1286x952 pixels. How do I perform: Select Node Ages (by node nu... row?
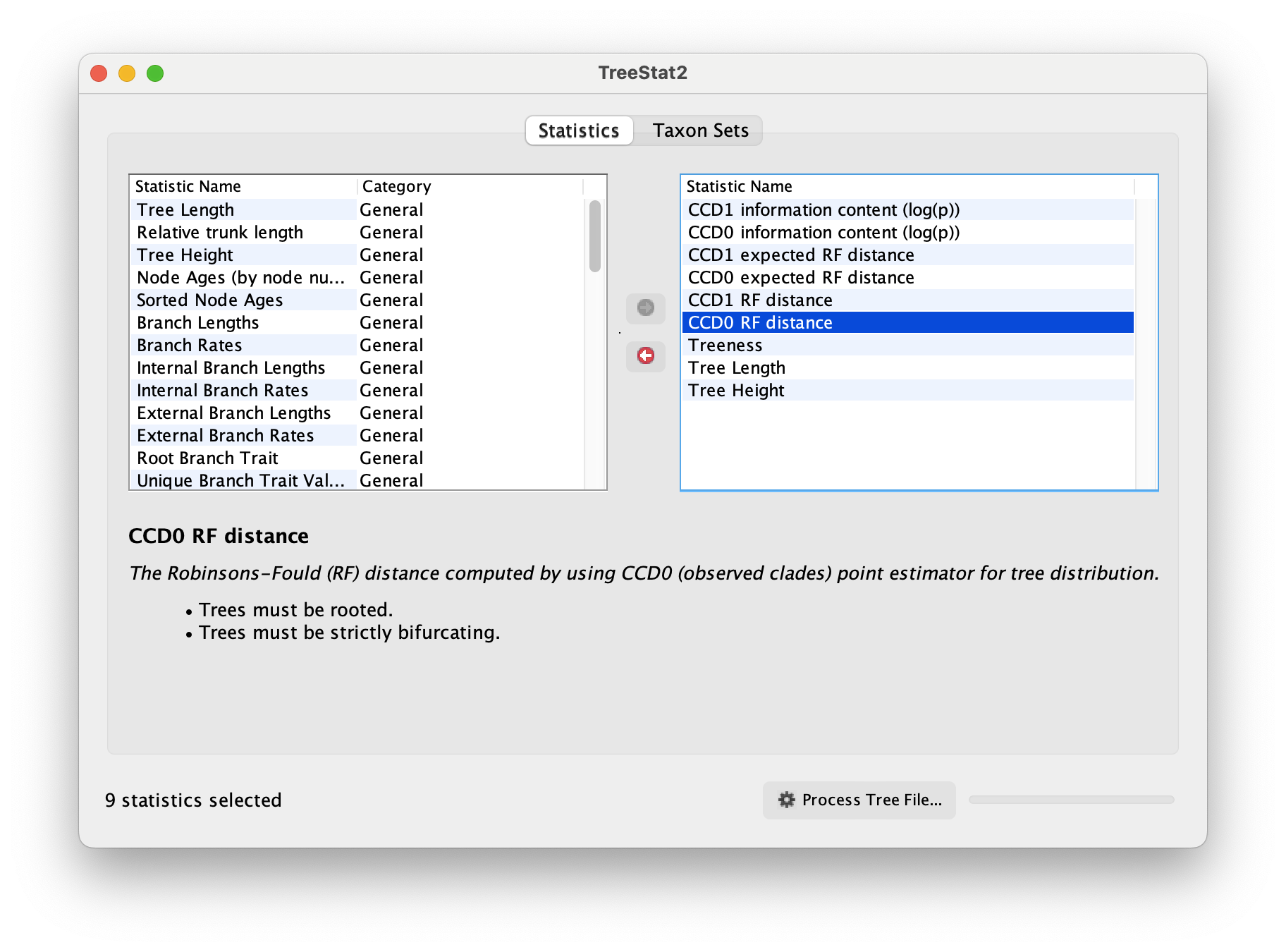click(357, 278)
